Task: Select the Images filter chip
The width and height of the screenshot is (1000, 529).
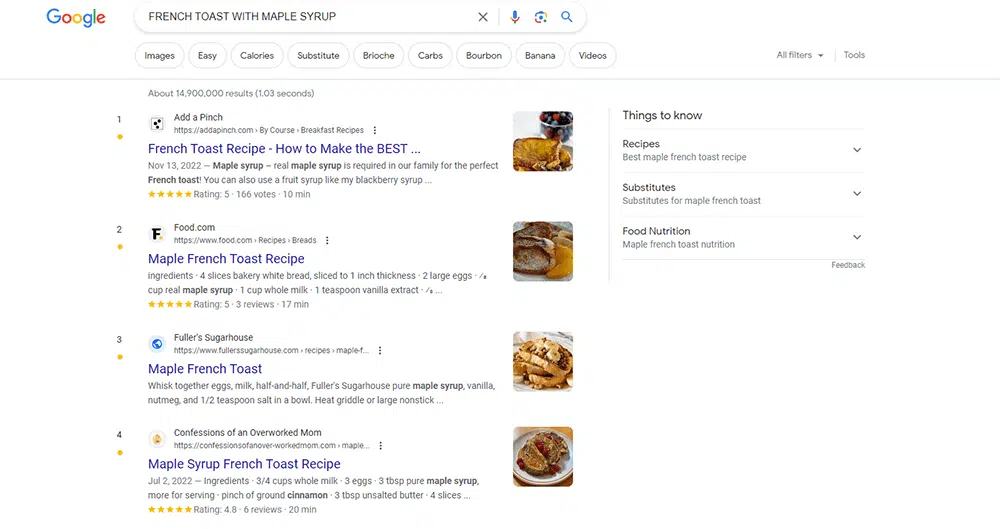Action: (x=159, y=56)
